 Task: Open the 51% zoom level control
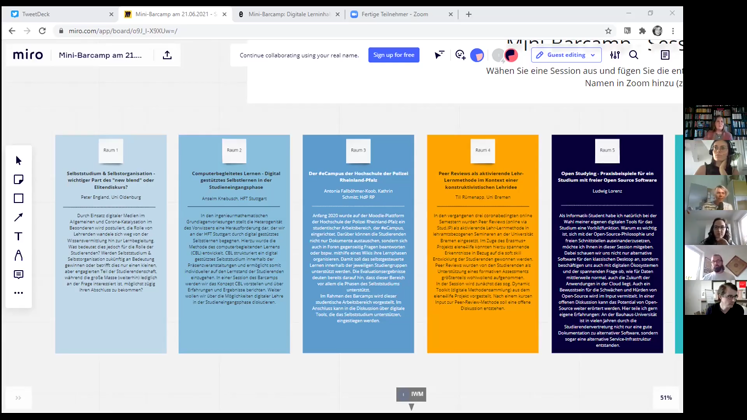pyautogui.click(x=665, y=397)
